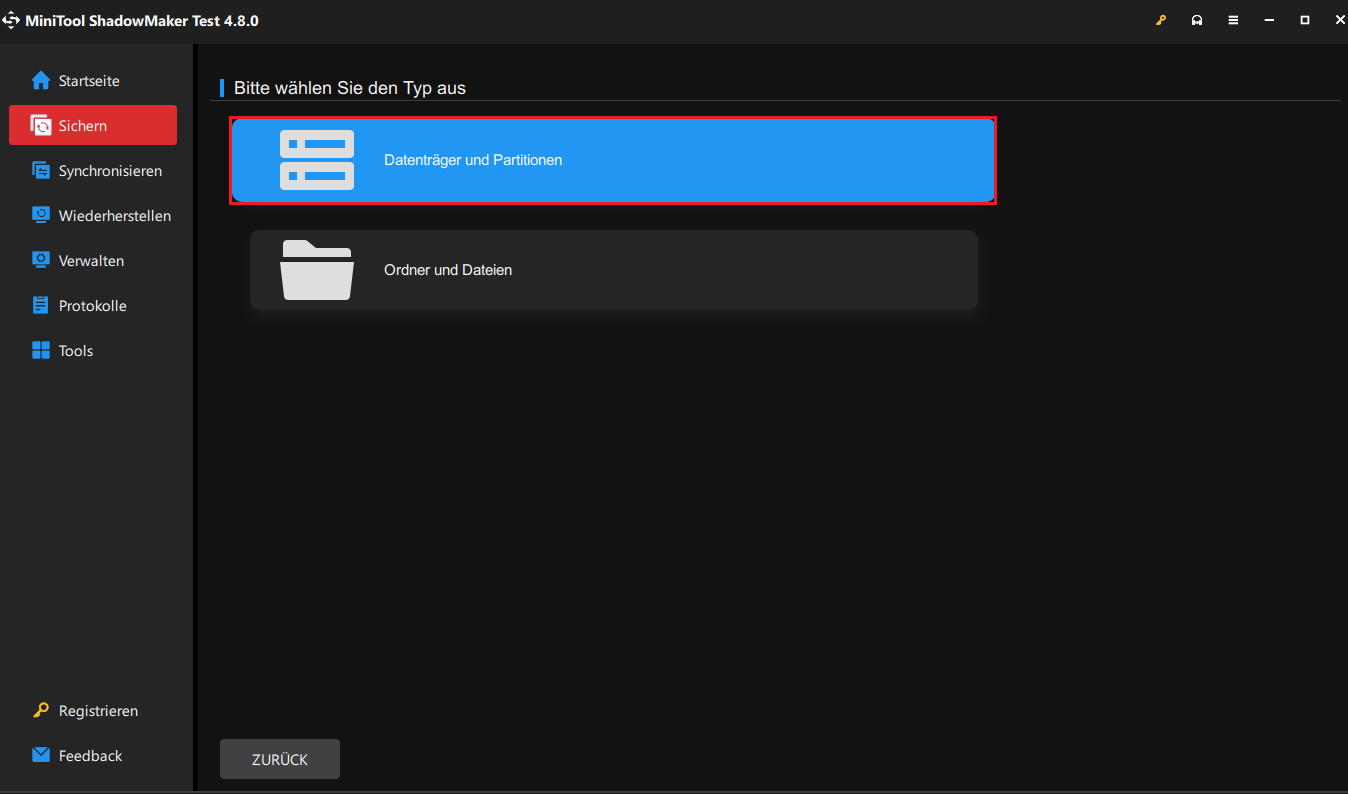Click the MiniTool ShadowMaker logo
Screen dimensions: 1348x794
[x=12, y=19]
